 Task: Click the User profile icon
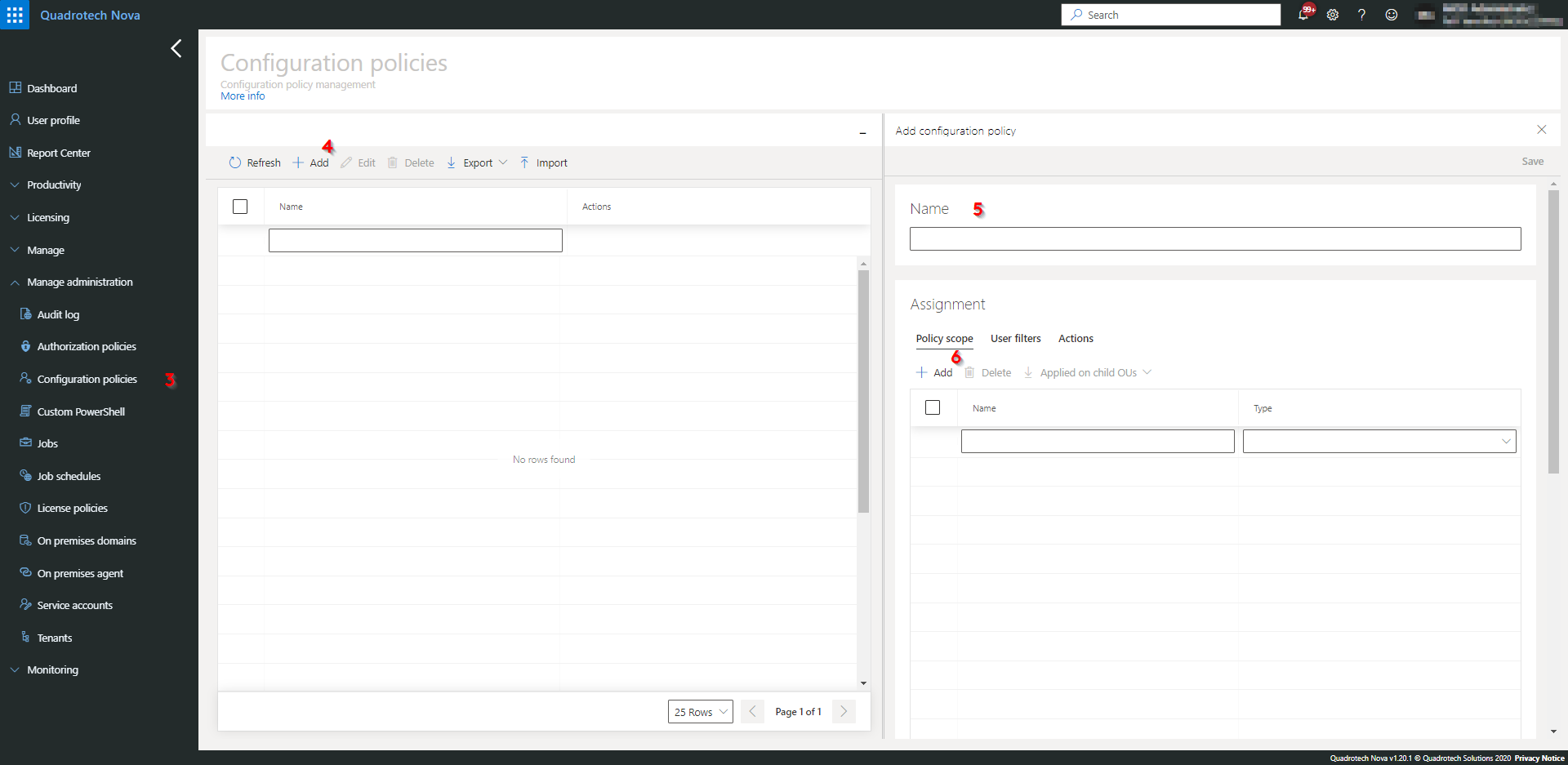click(x=15, y=120)
